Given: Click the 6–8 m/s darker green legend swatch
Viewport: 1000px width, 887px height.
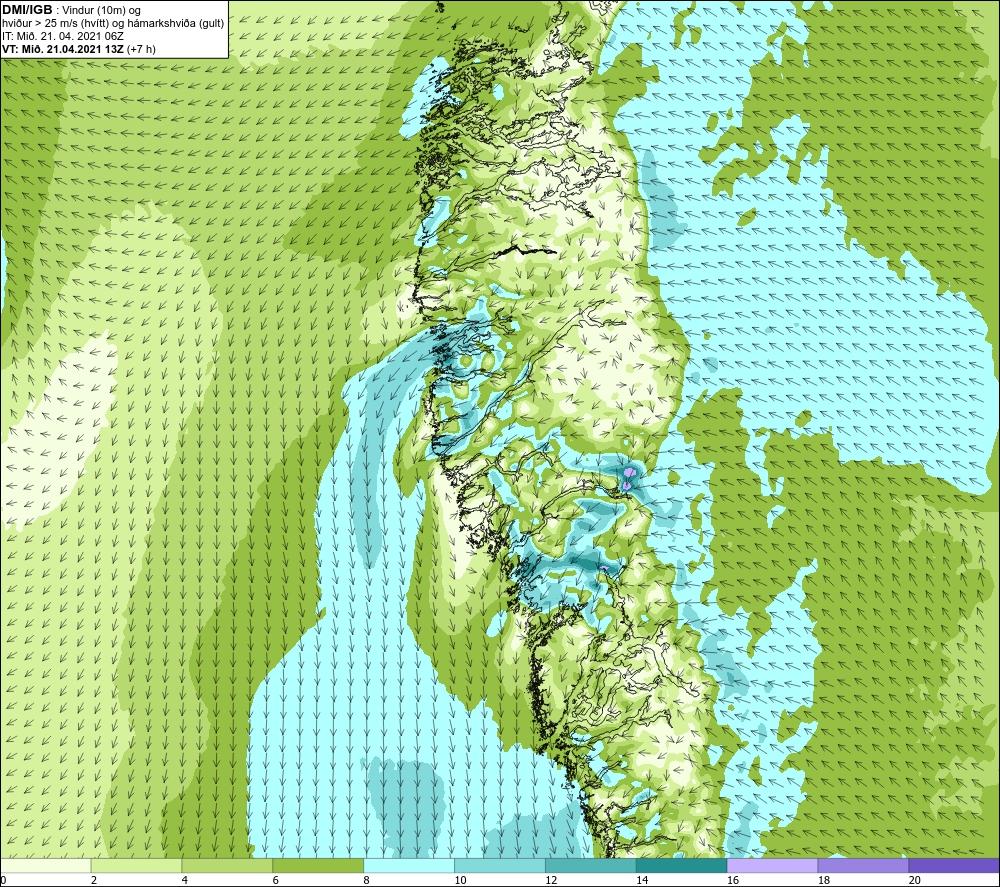Looking at the screenshot, I should (318, 865).
